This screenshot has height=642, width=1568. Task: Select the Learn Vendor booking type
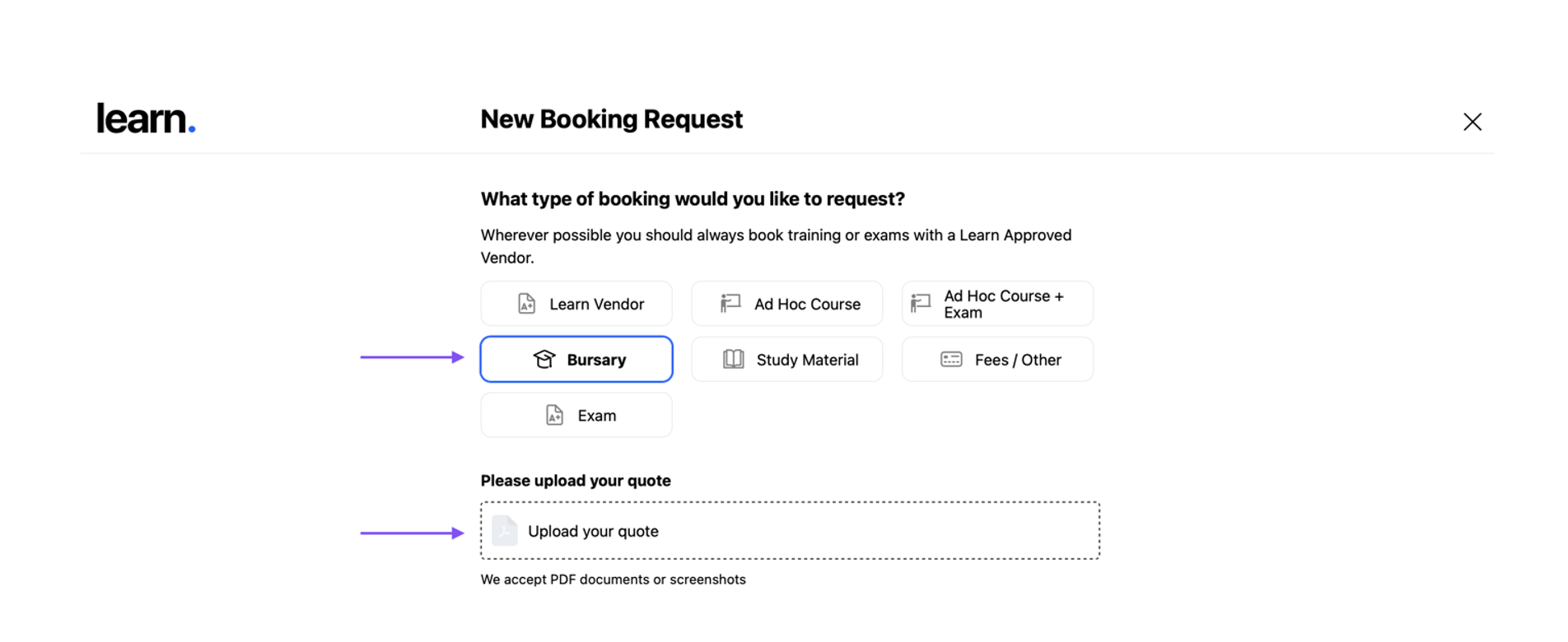coord(576,304)
